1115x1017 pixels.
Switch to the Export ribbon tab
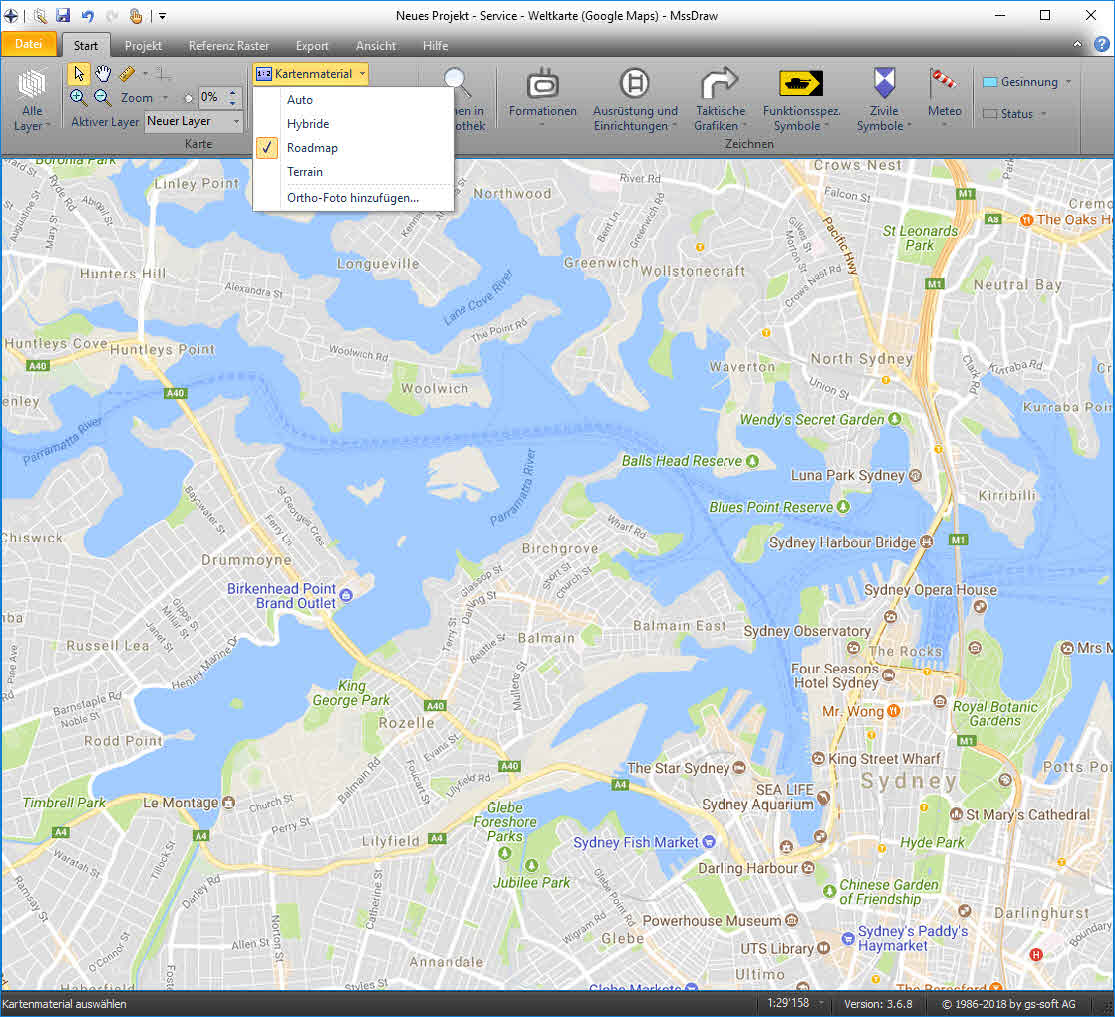(312, 46)
